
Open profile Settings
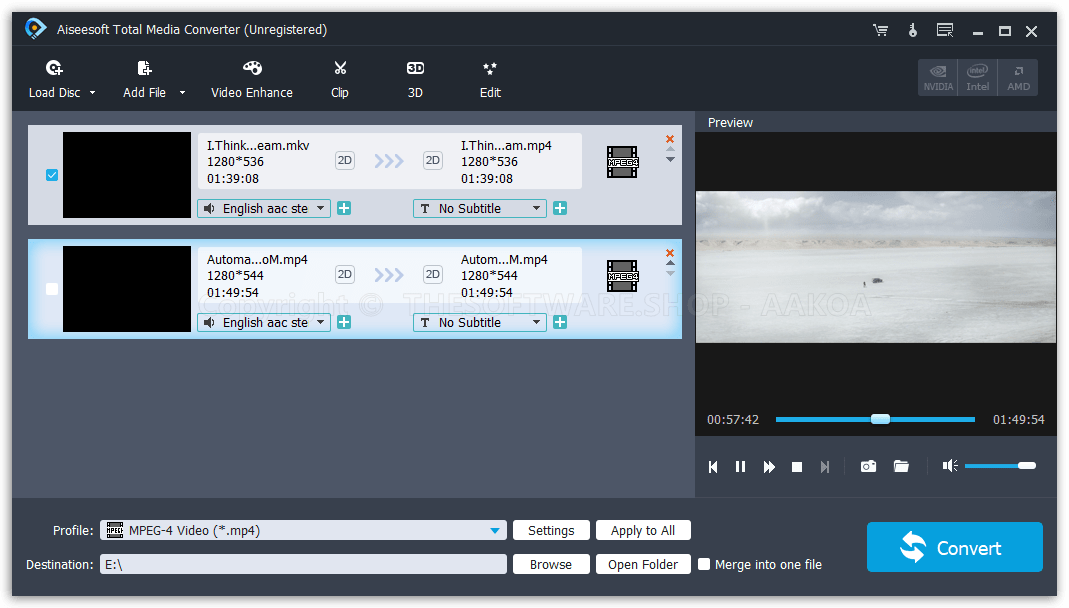[x=551, y=530]
